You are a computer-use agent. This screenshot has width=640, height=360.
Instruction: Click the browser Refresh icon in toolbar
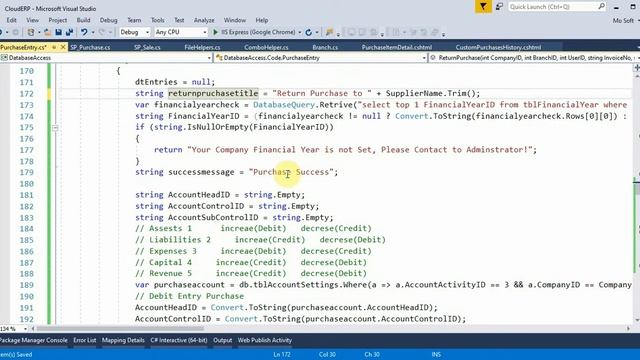[309, 32]
